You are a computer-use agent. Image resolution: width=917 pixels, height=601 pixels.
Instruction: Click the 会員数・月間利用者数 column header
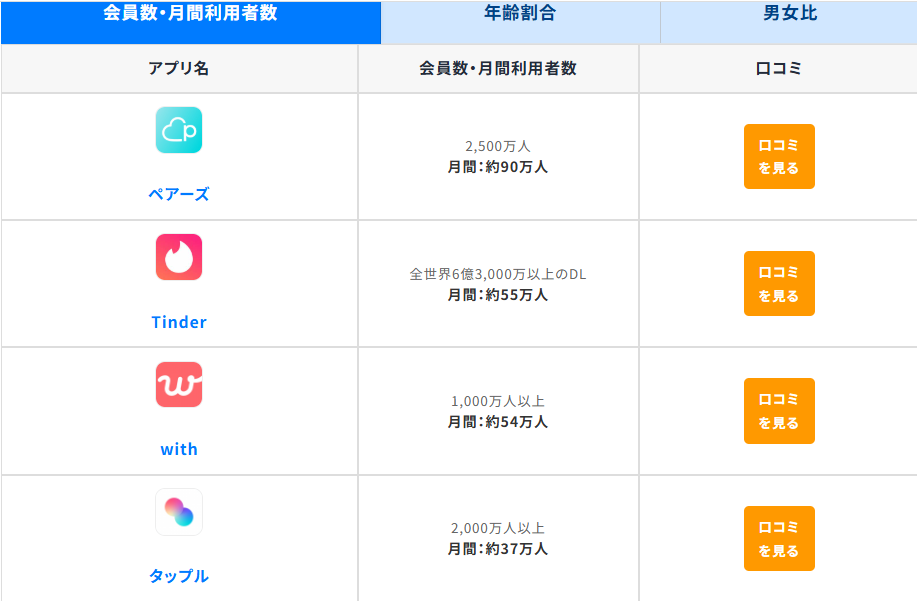[498, 69]
